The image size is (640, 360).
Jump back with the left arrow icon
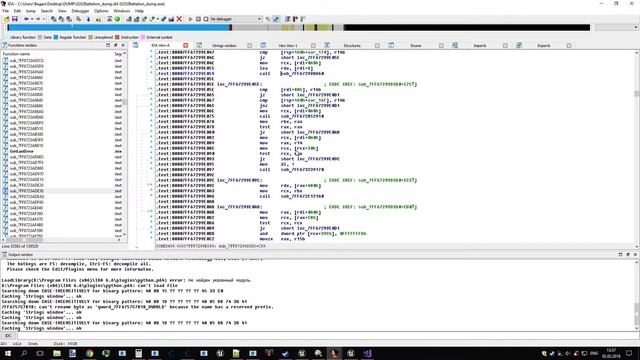(x=27, y=19)
